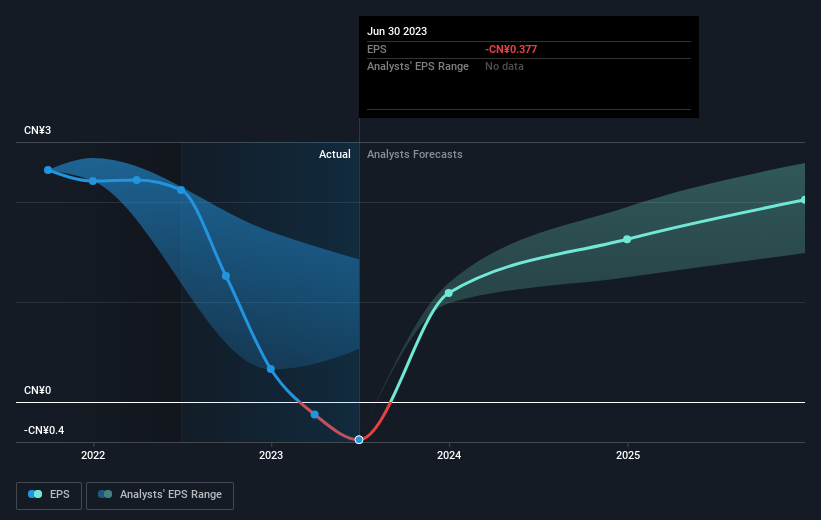The width and height of the screenshot is (821, 520).
Task: Click the 2025 x-axis label
Action: click(x=628, y=455)
